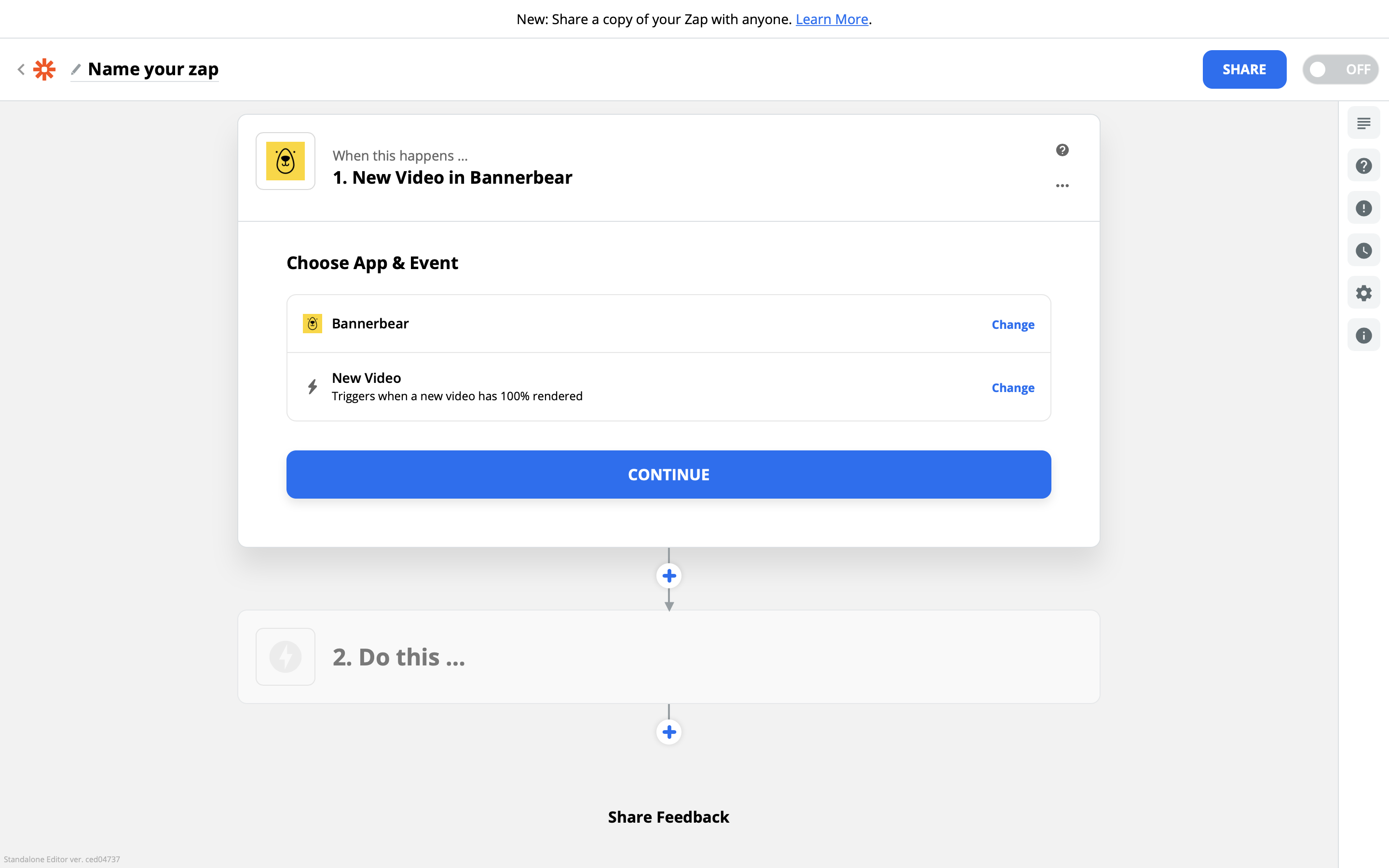Open the outline lines icon in right sidebar
Screen dimensions: 1389x868
coord(1363,123)
